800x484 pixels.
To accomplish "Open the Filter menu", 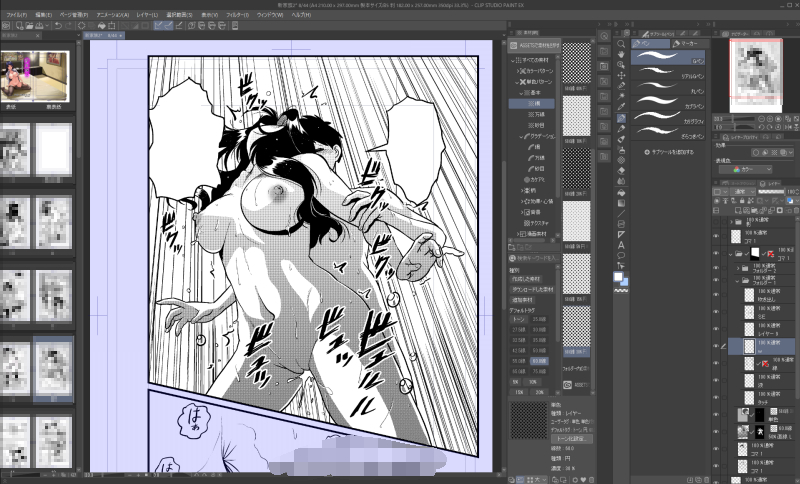I will 237,15.
